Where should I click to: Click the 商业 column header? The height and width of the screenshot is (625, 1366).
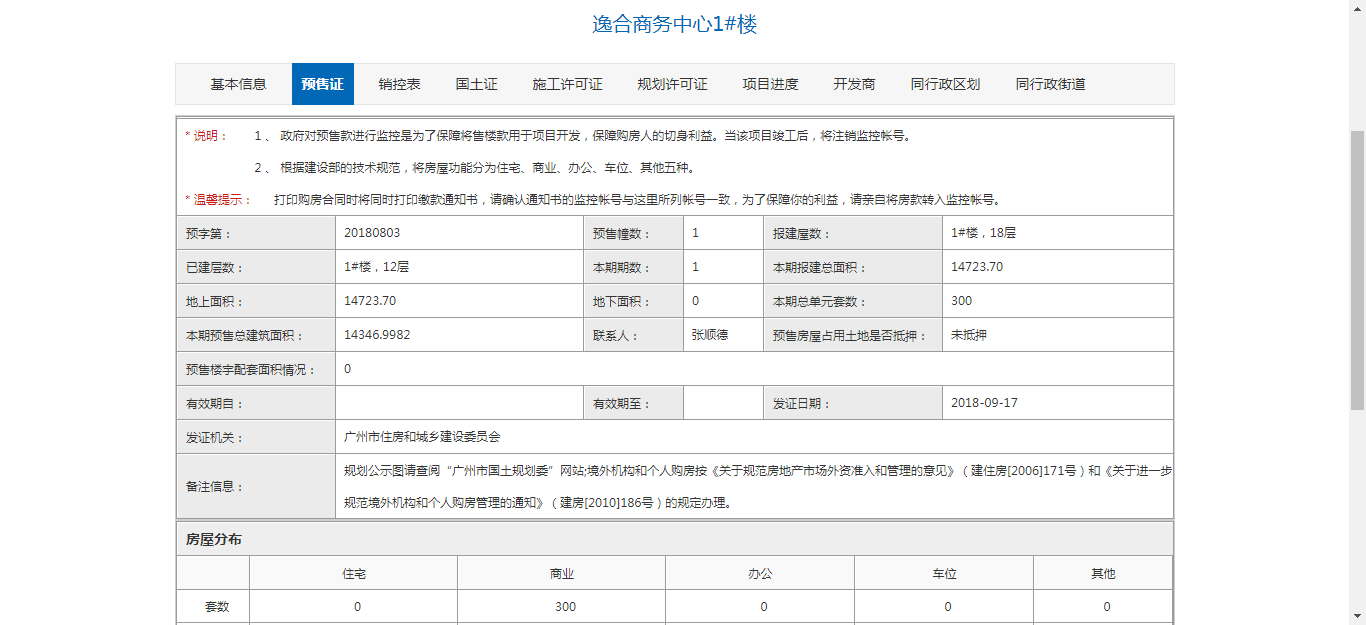(561, 574)
